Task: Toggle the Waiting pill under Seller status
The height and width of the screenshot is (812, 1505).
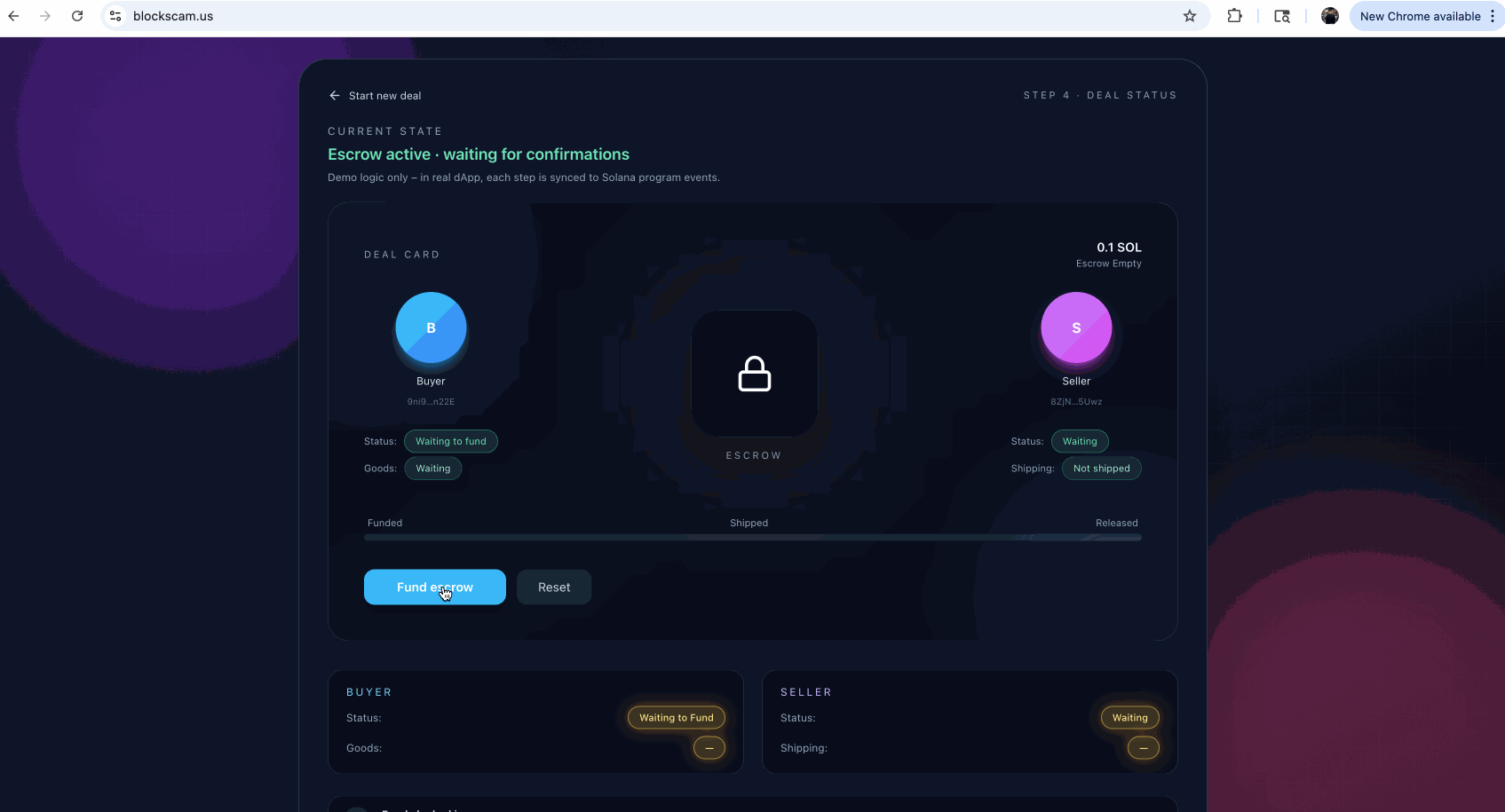Action: [x=1129, y=717]
